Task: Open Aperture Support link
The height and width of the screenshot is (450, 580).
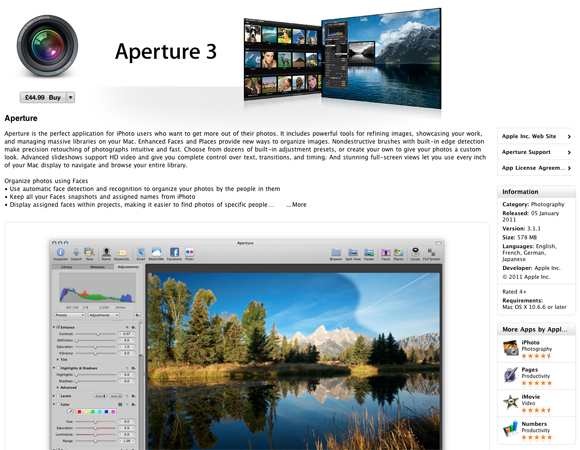Action: tap(536, 152)
